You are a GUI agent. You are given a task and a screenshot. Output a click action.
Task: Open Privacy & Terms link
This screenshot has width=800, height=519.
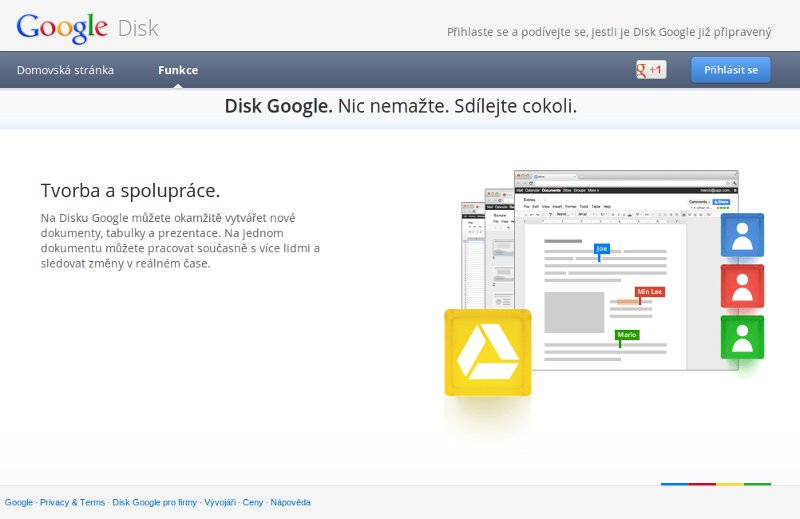(72, 502)
